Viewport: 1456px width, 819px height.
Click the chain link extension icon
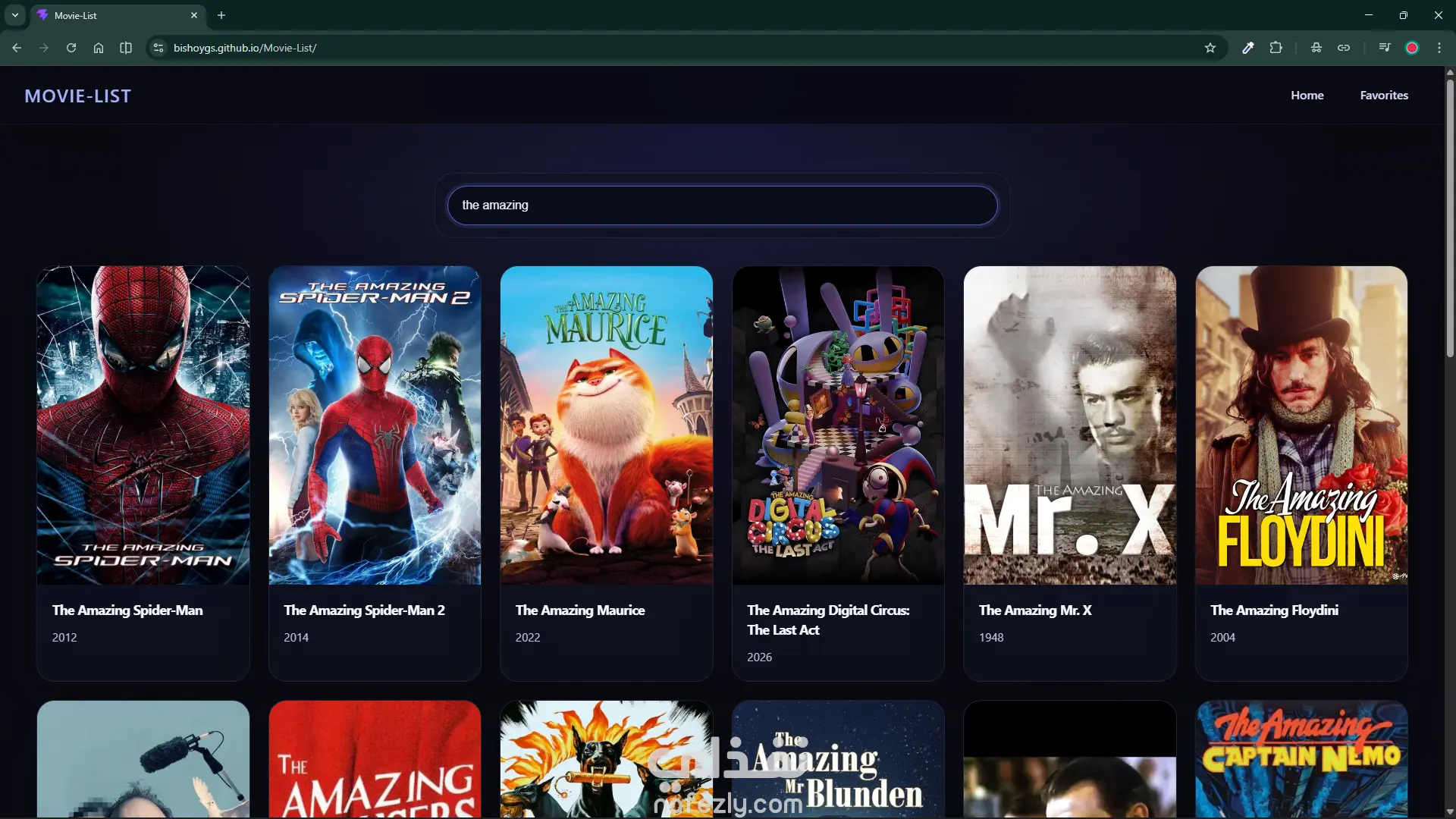[x=1344, y=48]
